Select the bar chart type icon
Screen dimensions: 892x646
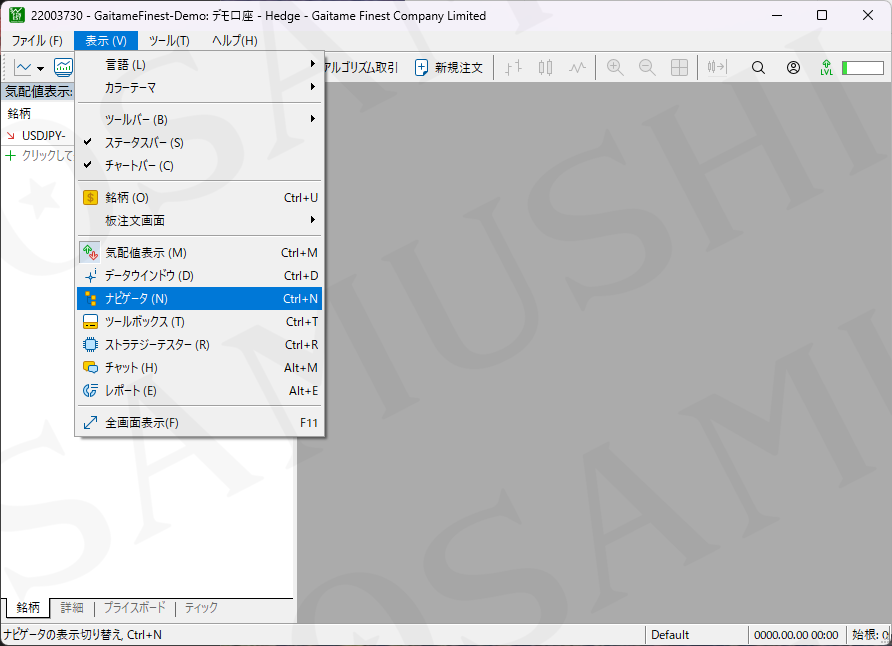pos(514,68)
